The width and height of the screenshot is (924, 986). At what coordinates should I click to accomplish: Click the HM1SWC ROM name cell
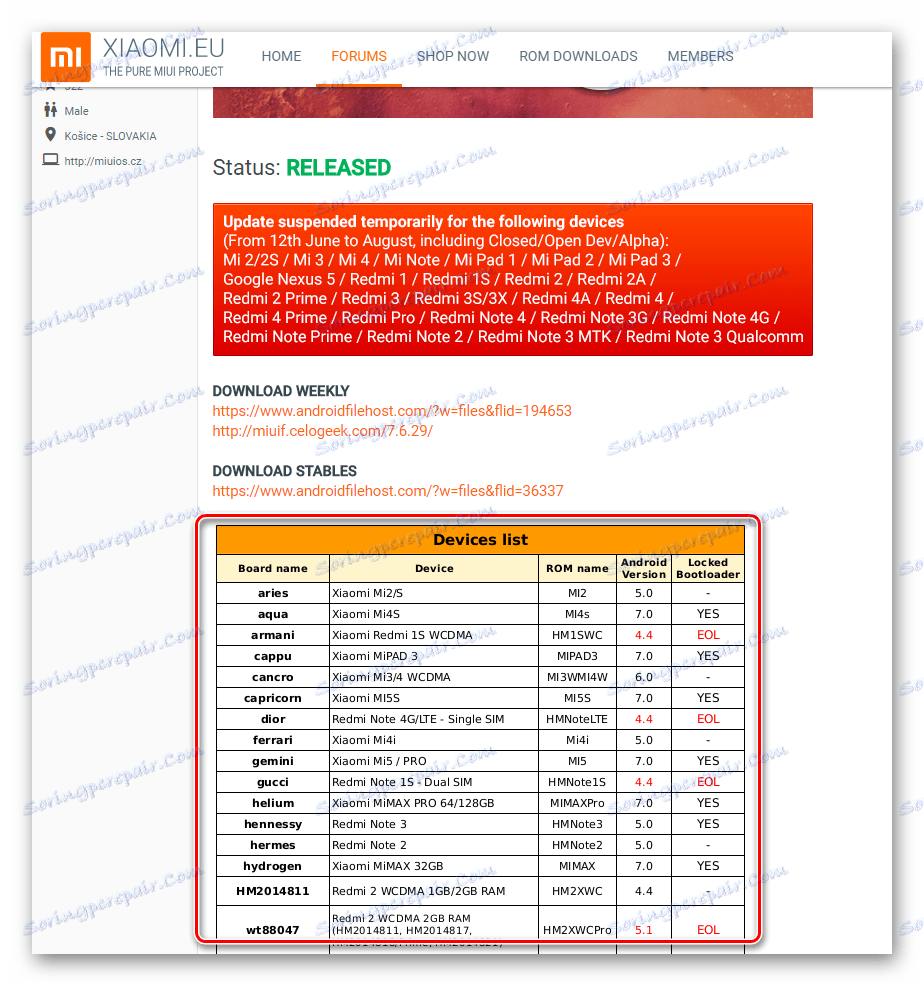pos(577,635)
